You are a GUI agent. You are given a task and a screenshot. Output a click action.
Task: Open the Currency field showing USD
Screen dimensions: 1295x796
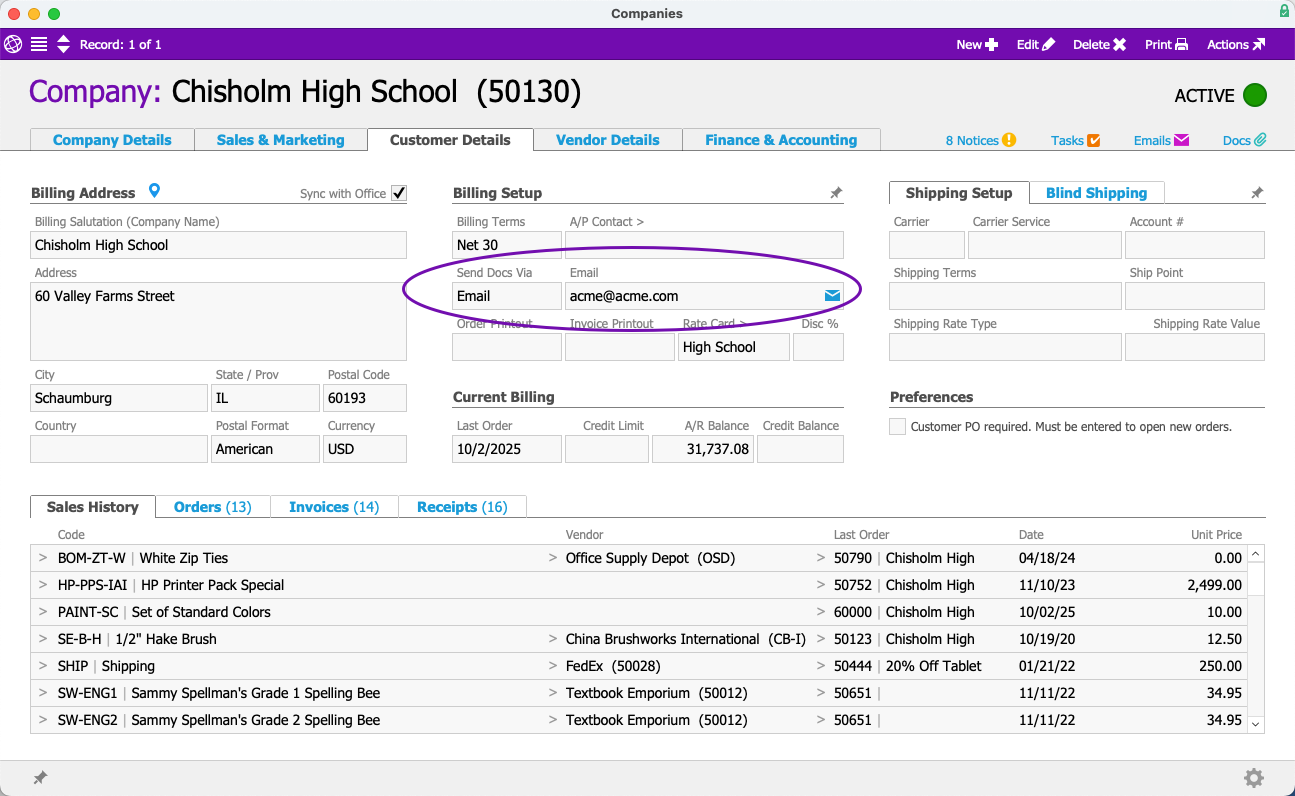click(365, 449)
